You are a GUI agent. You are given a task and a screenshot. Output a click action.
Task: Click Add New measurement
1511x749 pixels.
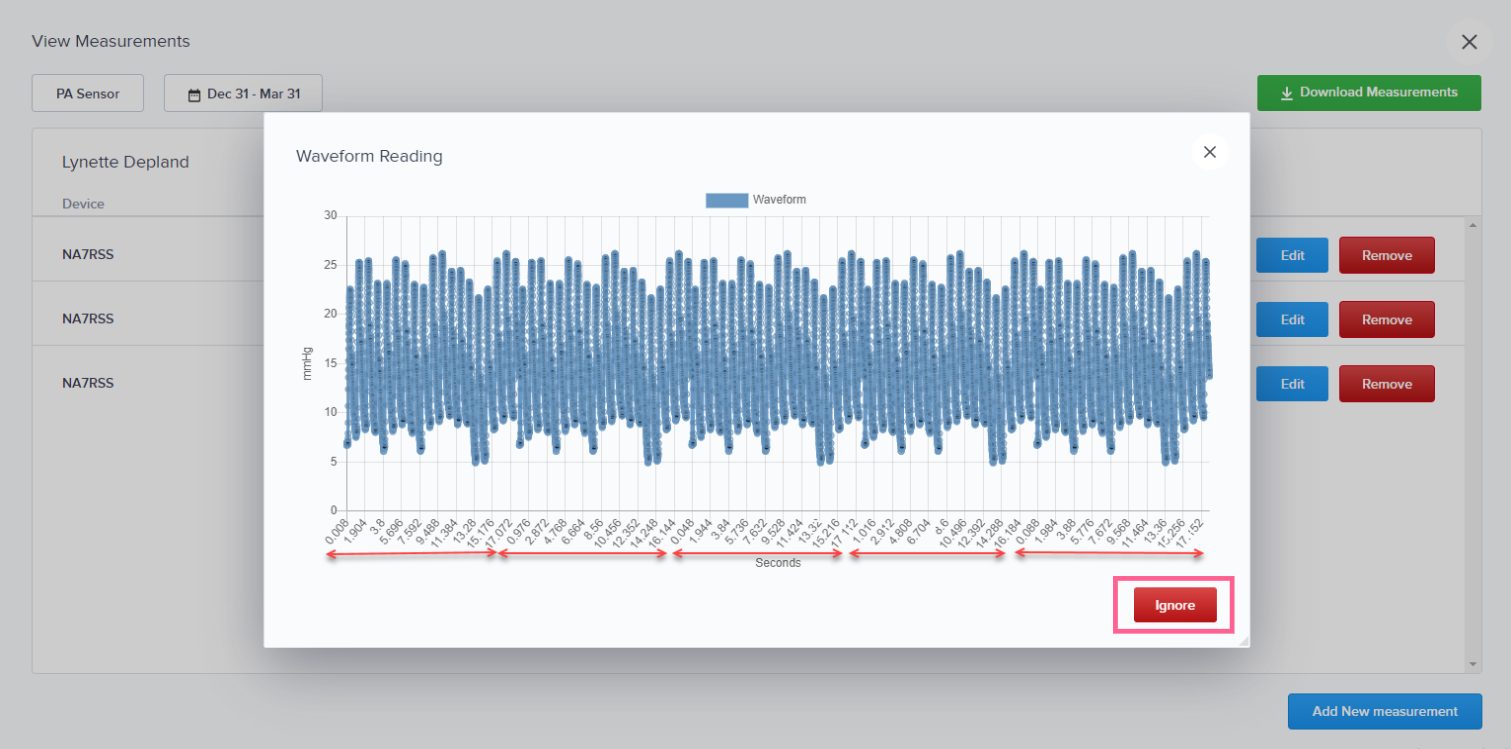(x=1384, y=711)
